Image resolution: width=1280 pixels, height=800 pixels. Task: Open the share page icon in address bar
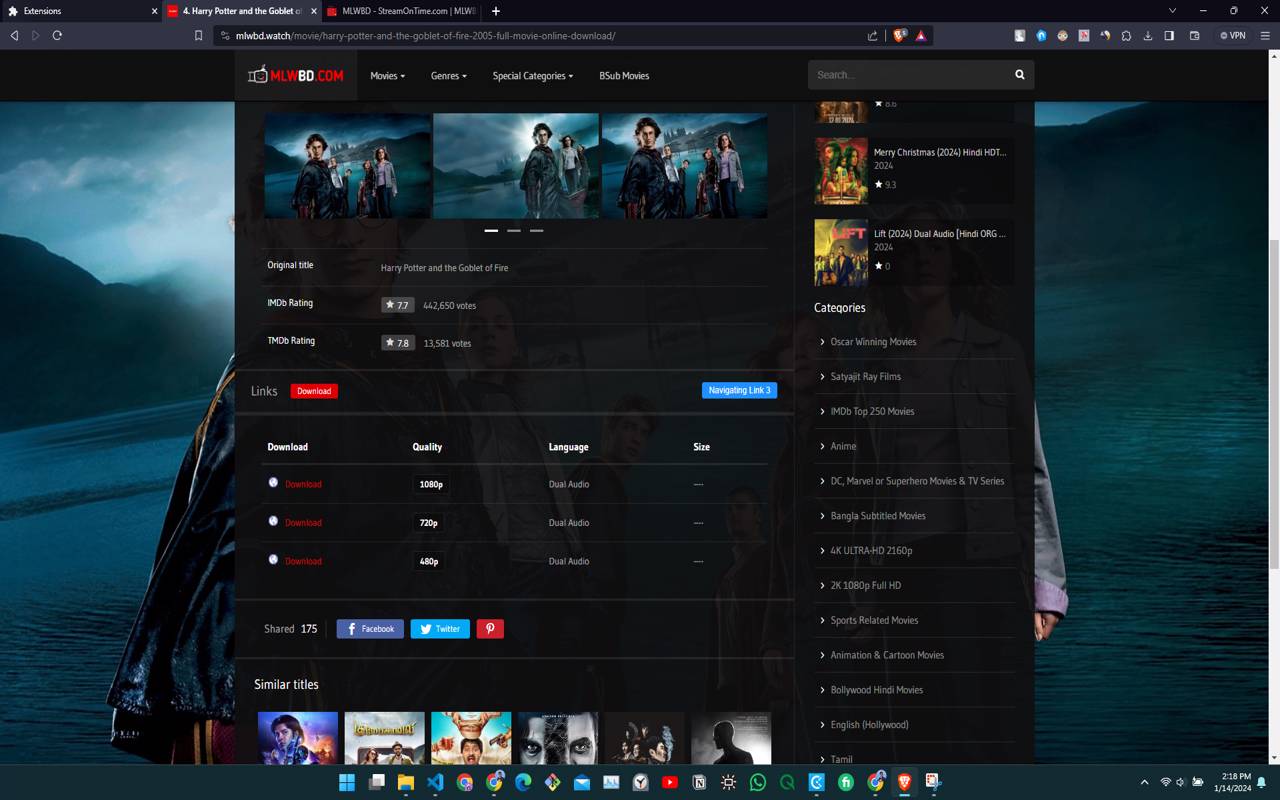pyautogui.click(x=872, y=35)
